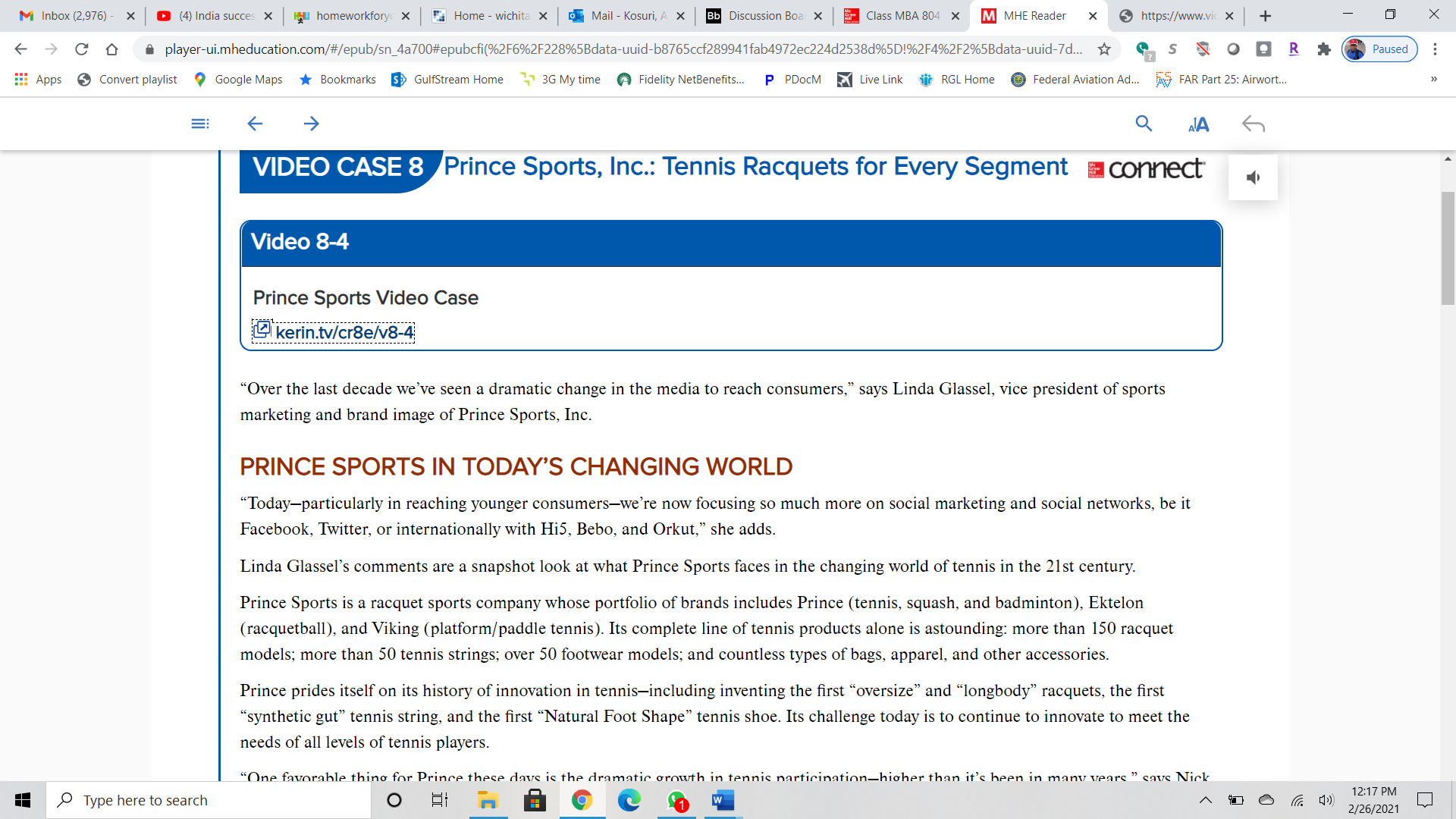Open the kerin.tv/cr8e/v8-4 video link

click(x=344, y=332)
